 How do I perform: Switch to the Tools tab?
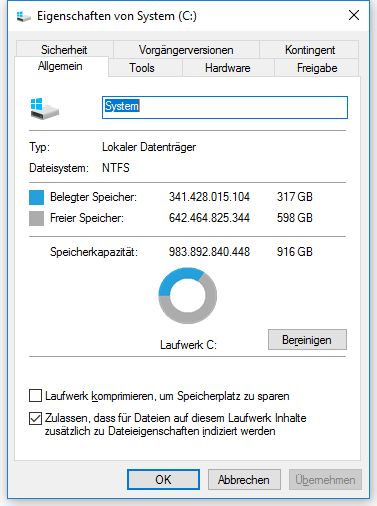click(142, 68)
